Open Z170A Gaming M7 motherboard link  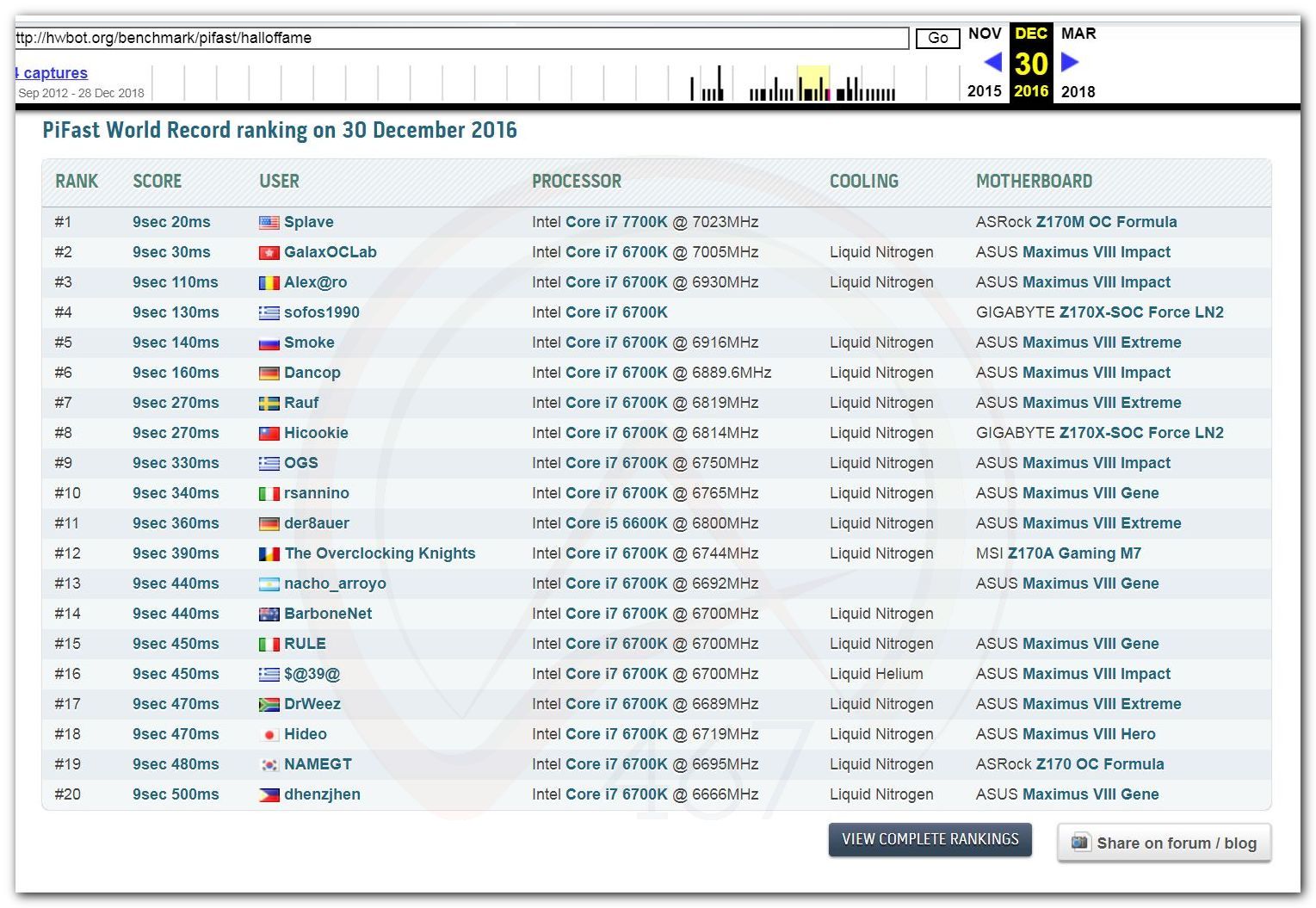(1075, 553)
